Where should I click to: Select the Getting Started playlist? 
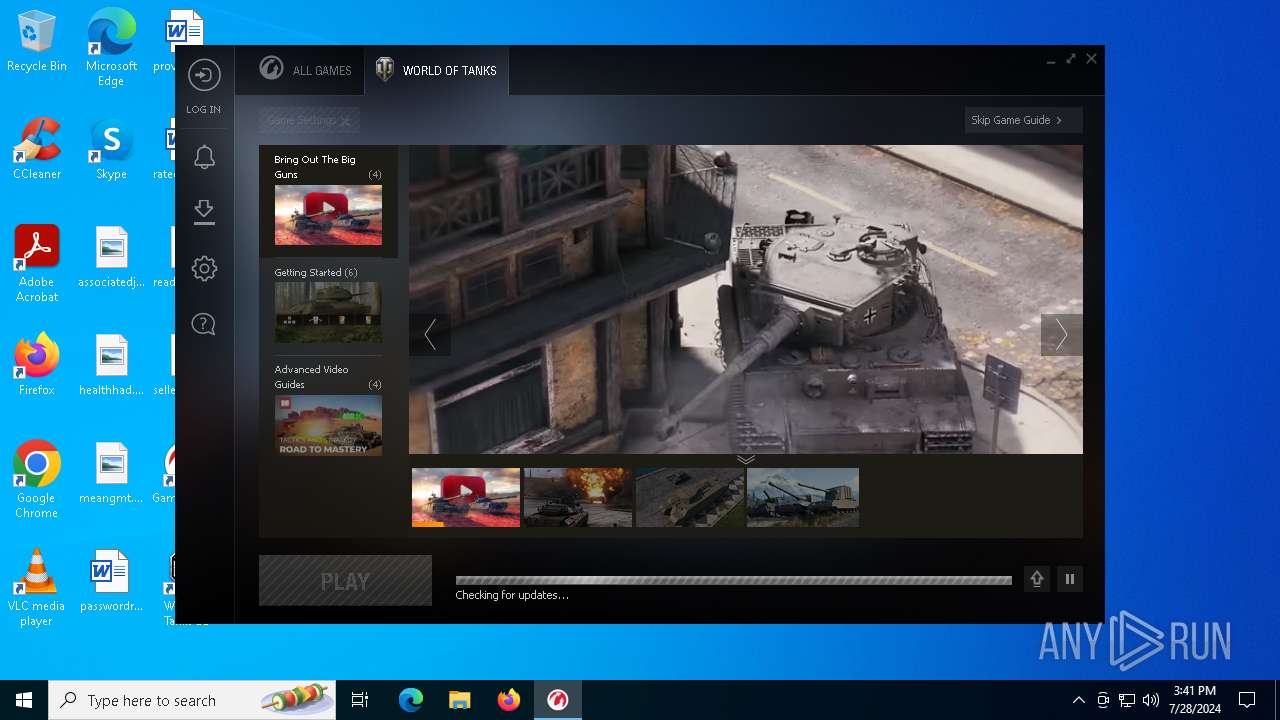(328, 304)
